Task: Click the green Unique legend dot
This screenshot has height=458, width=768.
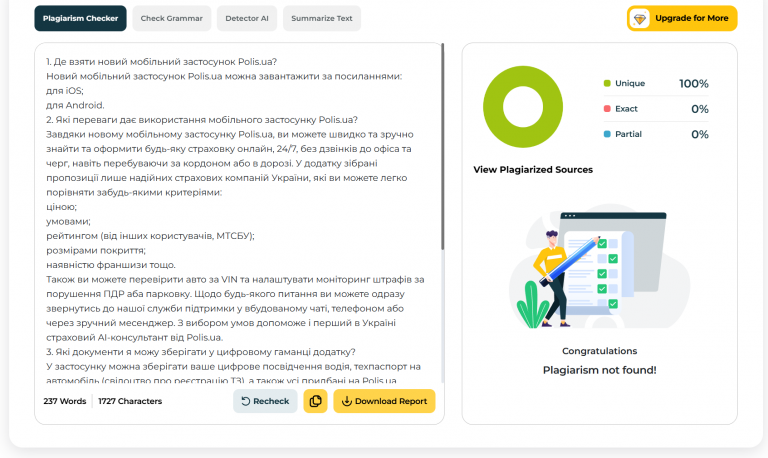Action: pyautogui.click(x=607, y=83)
